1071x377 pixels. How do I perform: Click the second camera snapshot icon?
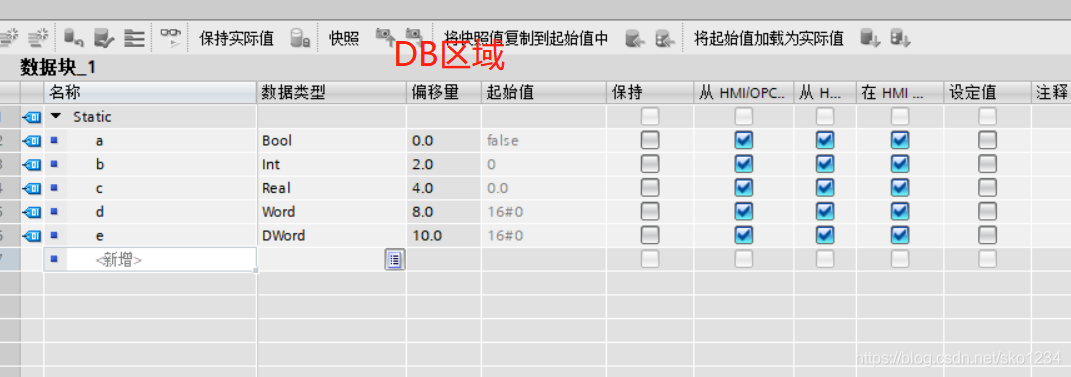[x=415, y=36]
